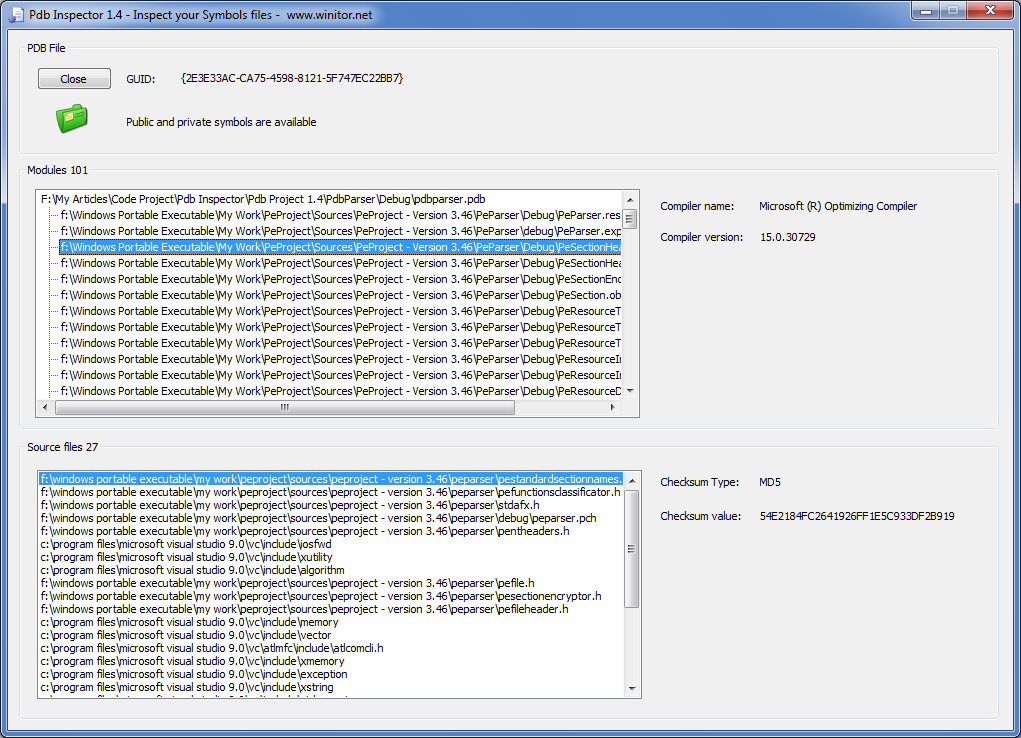
Task: Select the pestandardsectionnames source file row
Action: 331,479
